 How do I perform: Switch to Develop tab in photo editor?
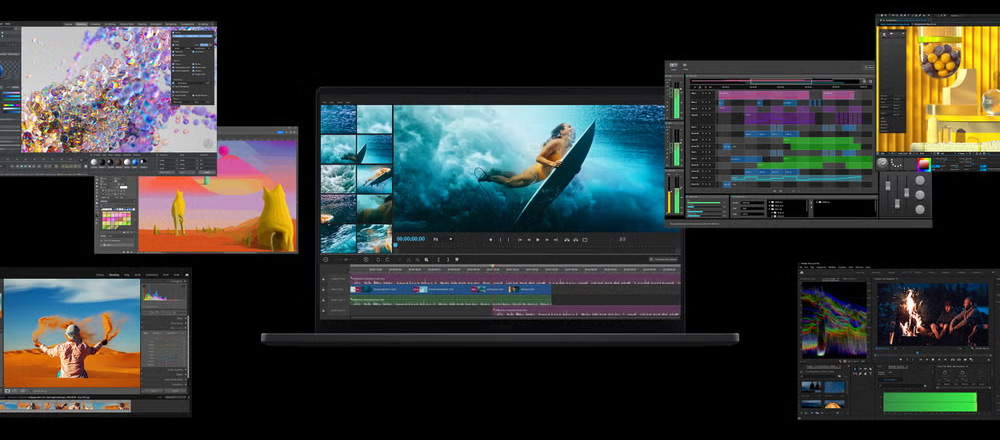click(x=114, y=275)
